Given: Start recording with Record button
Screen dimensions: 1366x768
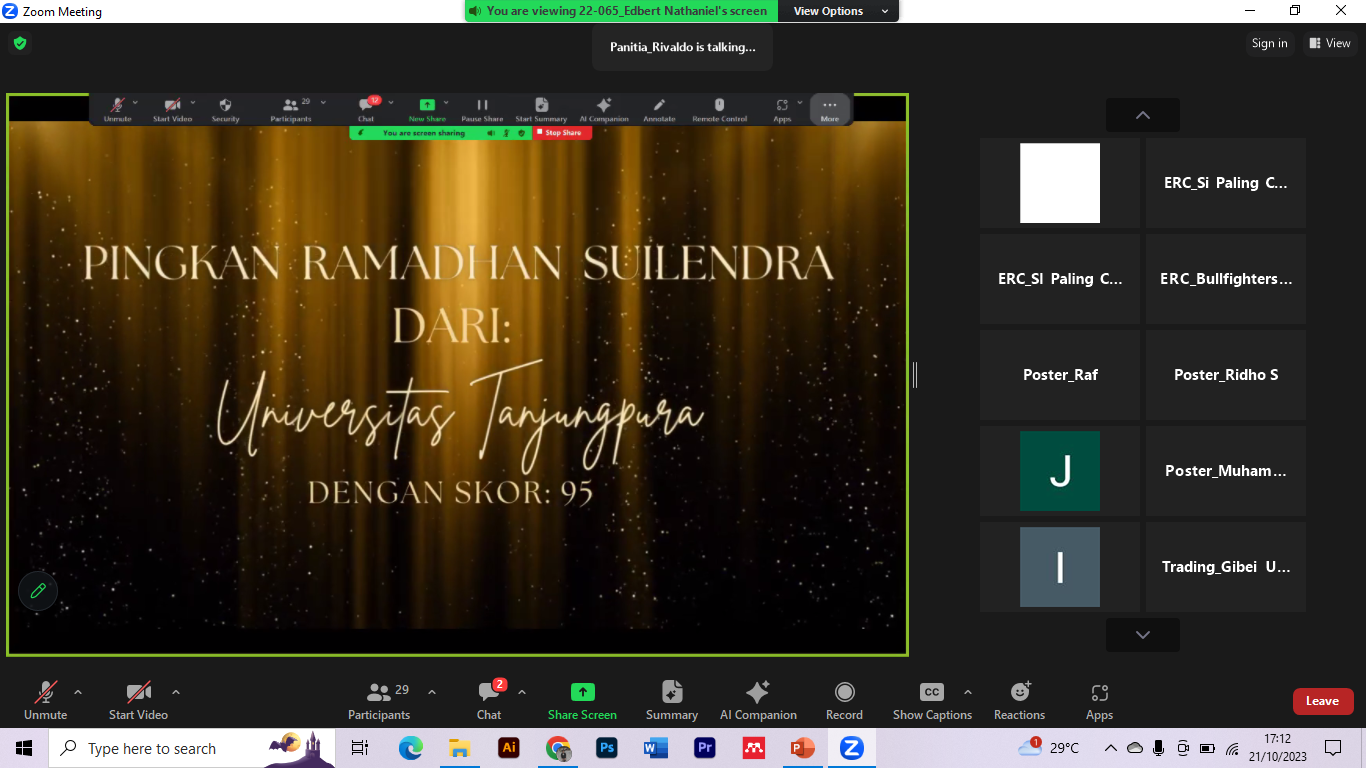Looking at the screenshot, I should tap(844, 700).
